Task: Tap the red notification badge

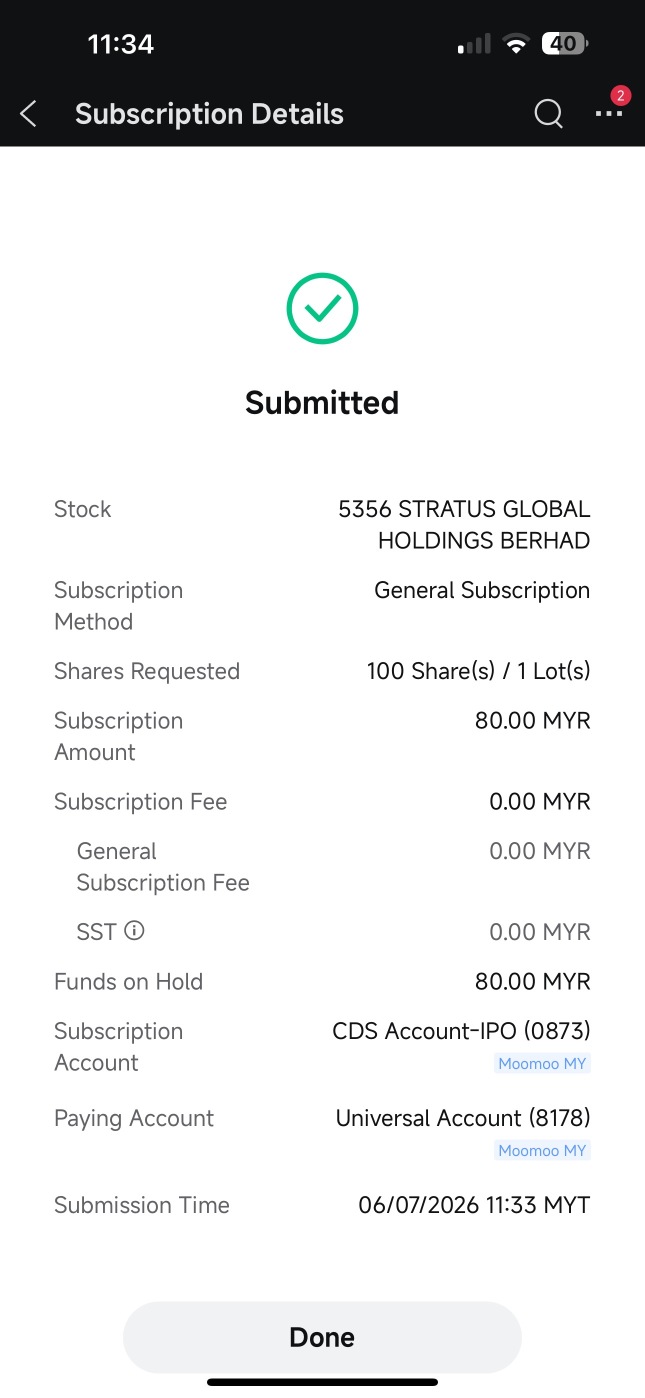Action: point(620,96)
